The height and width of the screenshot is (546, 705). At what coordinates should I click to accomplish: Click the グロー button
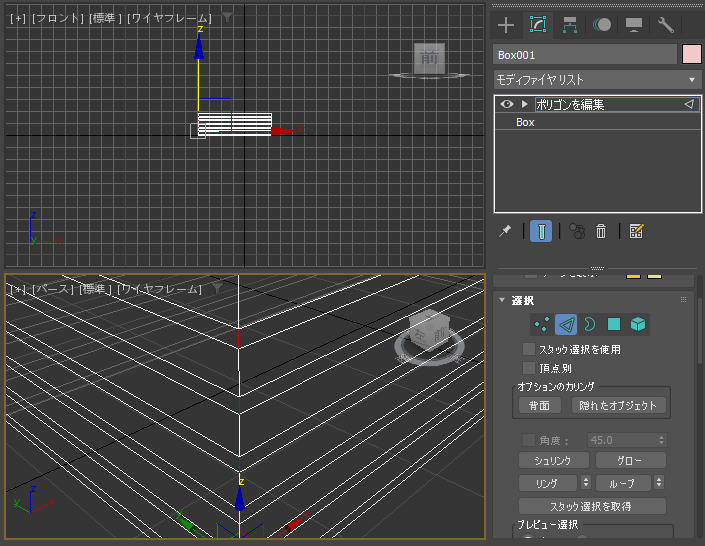click(630, 461)
